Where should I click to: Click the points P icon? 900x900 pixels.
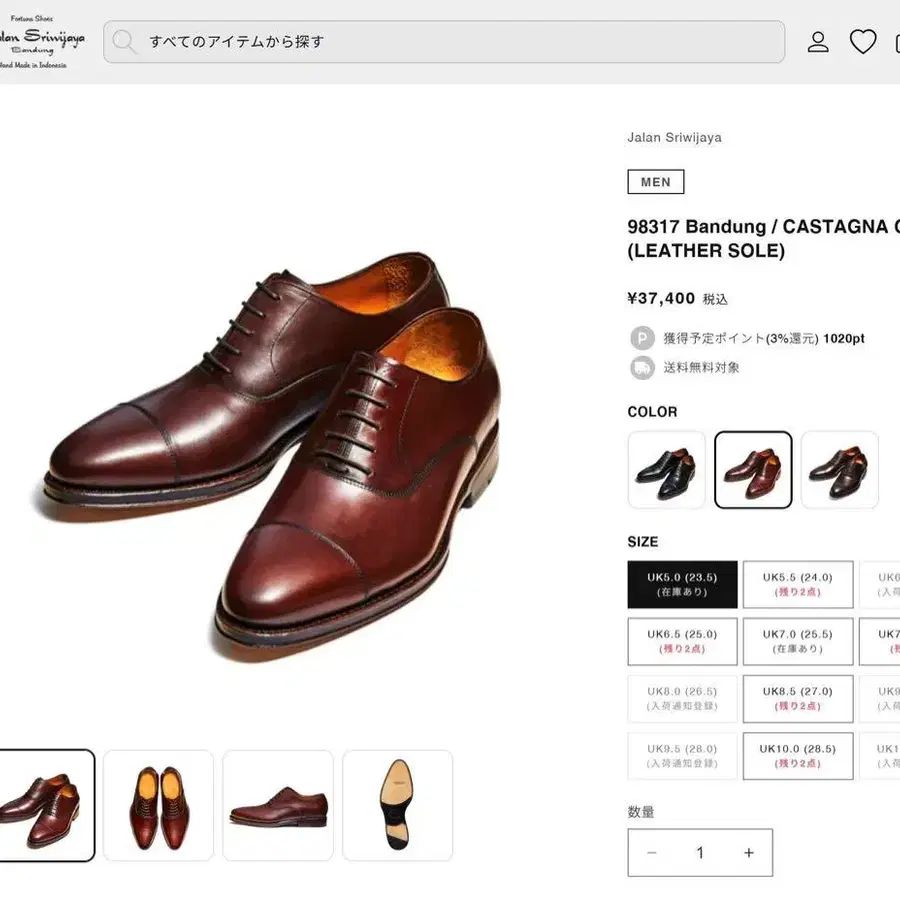642,338
